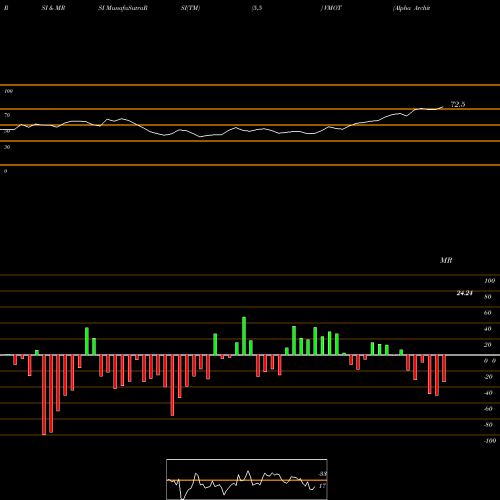Click the 30 level label on RSI chart

tap(7, 147)
